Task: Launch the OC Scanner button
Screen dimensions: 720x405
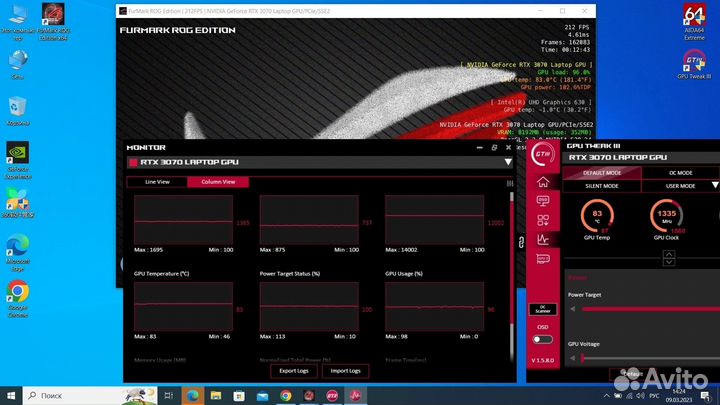Action: tap(542, 309)
